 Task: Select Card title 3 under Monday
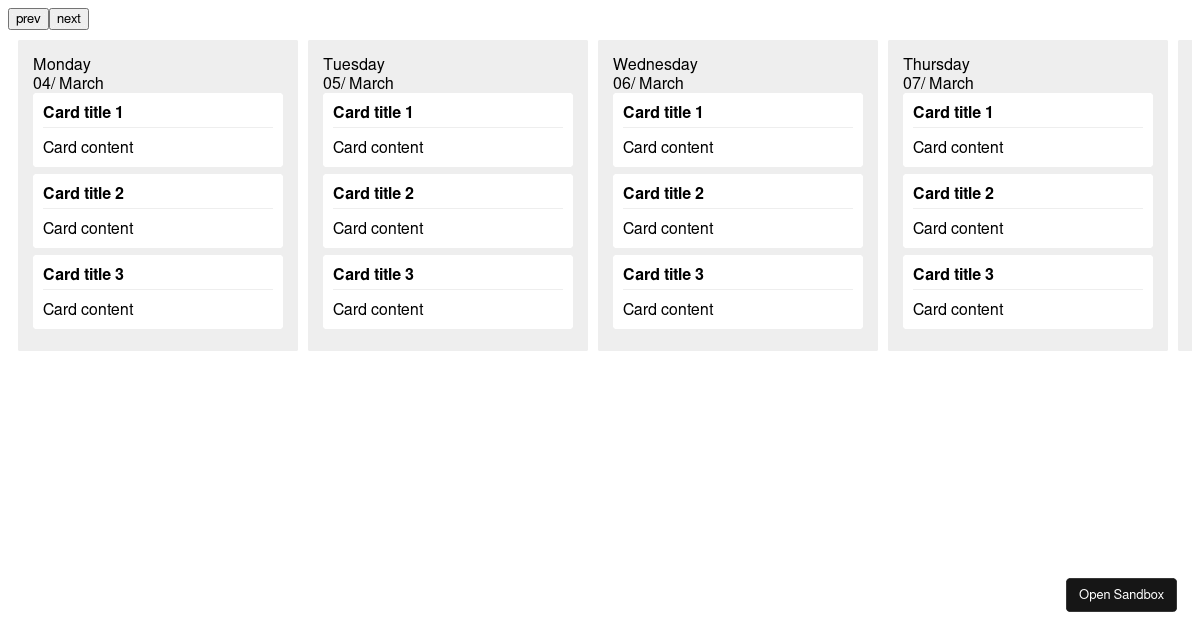(83, 274)
